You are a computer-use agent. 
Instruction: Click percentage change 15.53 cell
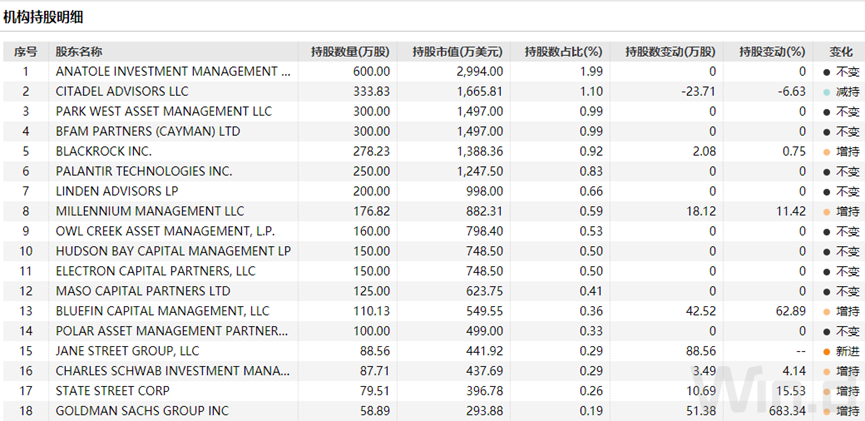[x=791, y=391]
